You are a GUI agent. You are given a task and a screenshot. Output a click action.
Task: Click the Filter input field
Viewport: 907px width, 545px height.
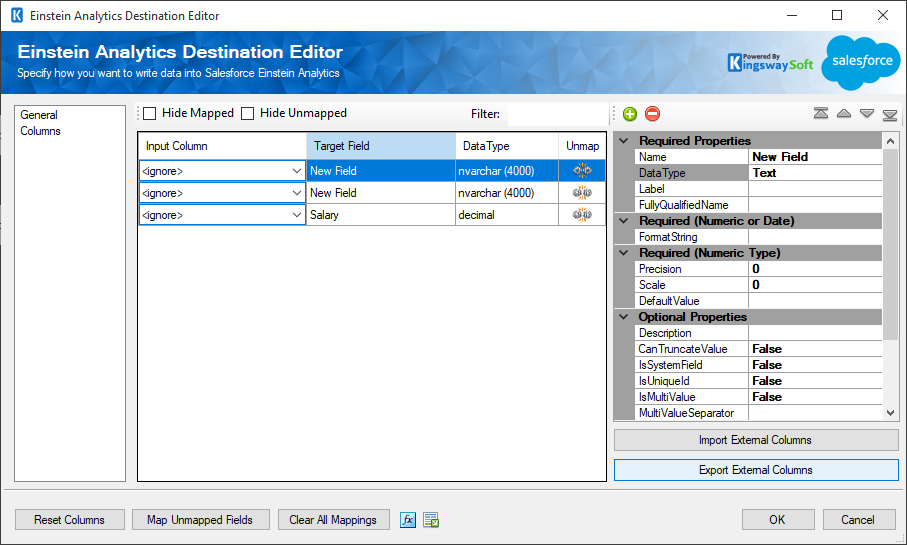[557, 114]
